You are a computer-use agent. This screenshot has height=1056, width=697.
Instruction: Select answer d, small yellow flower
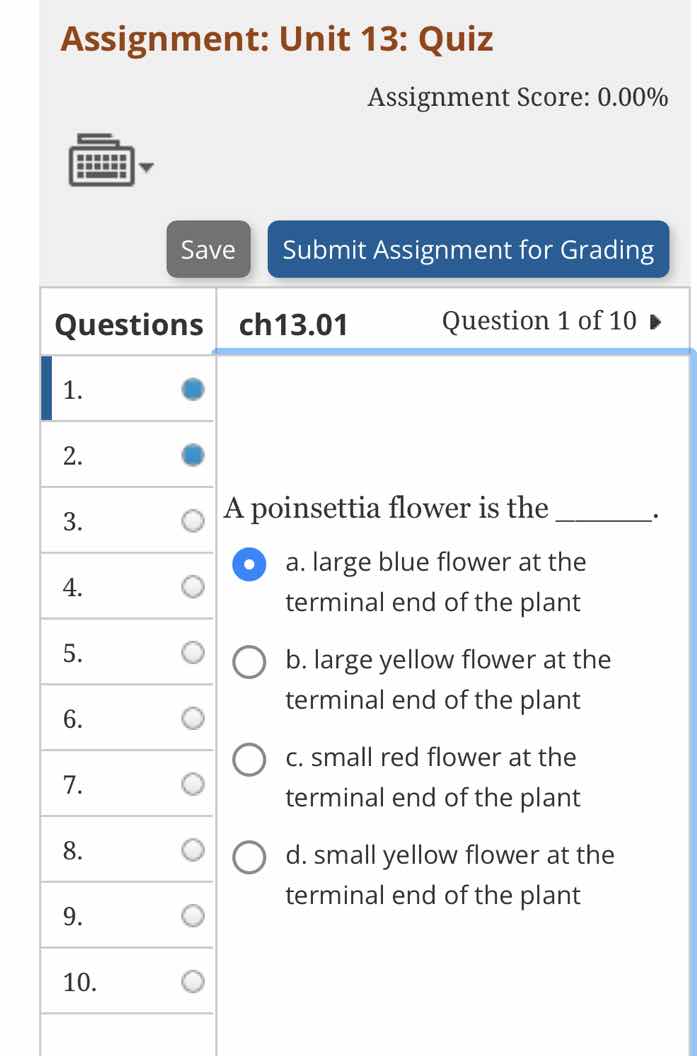point(248,857)
